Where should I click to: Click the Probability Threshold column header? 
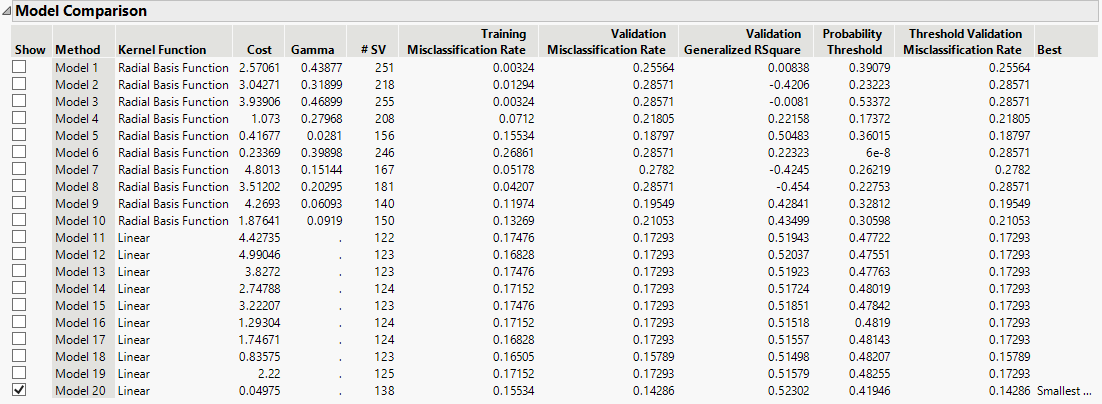point(852,42)
